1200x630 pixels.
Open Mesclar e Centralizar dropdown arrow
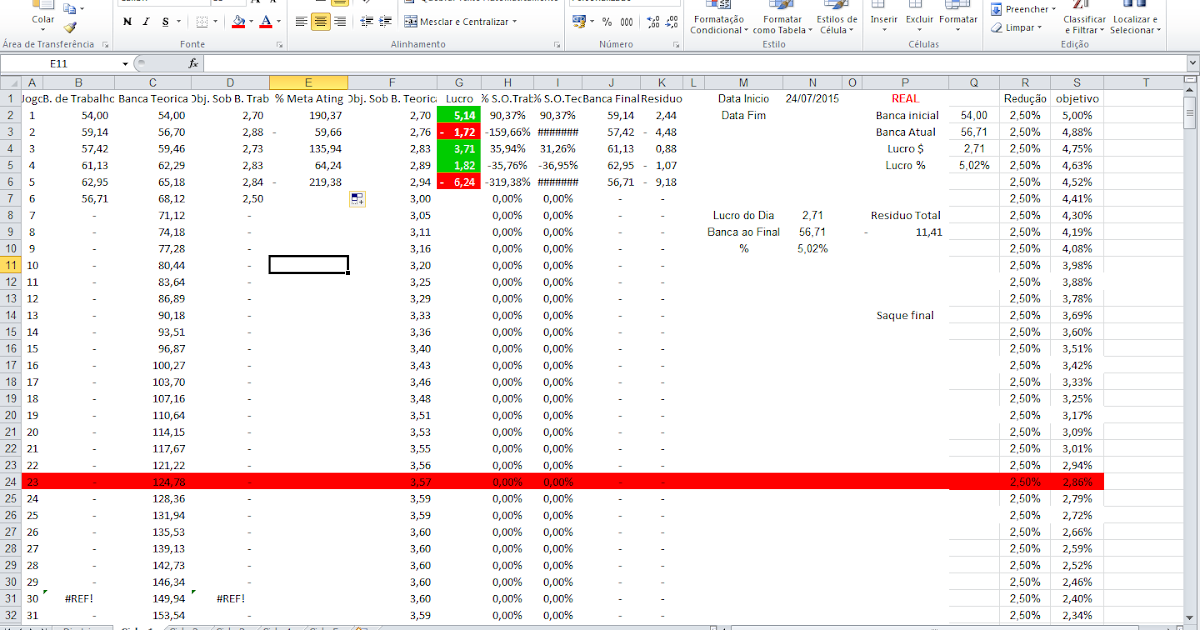point(514,21)
